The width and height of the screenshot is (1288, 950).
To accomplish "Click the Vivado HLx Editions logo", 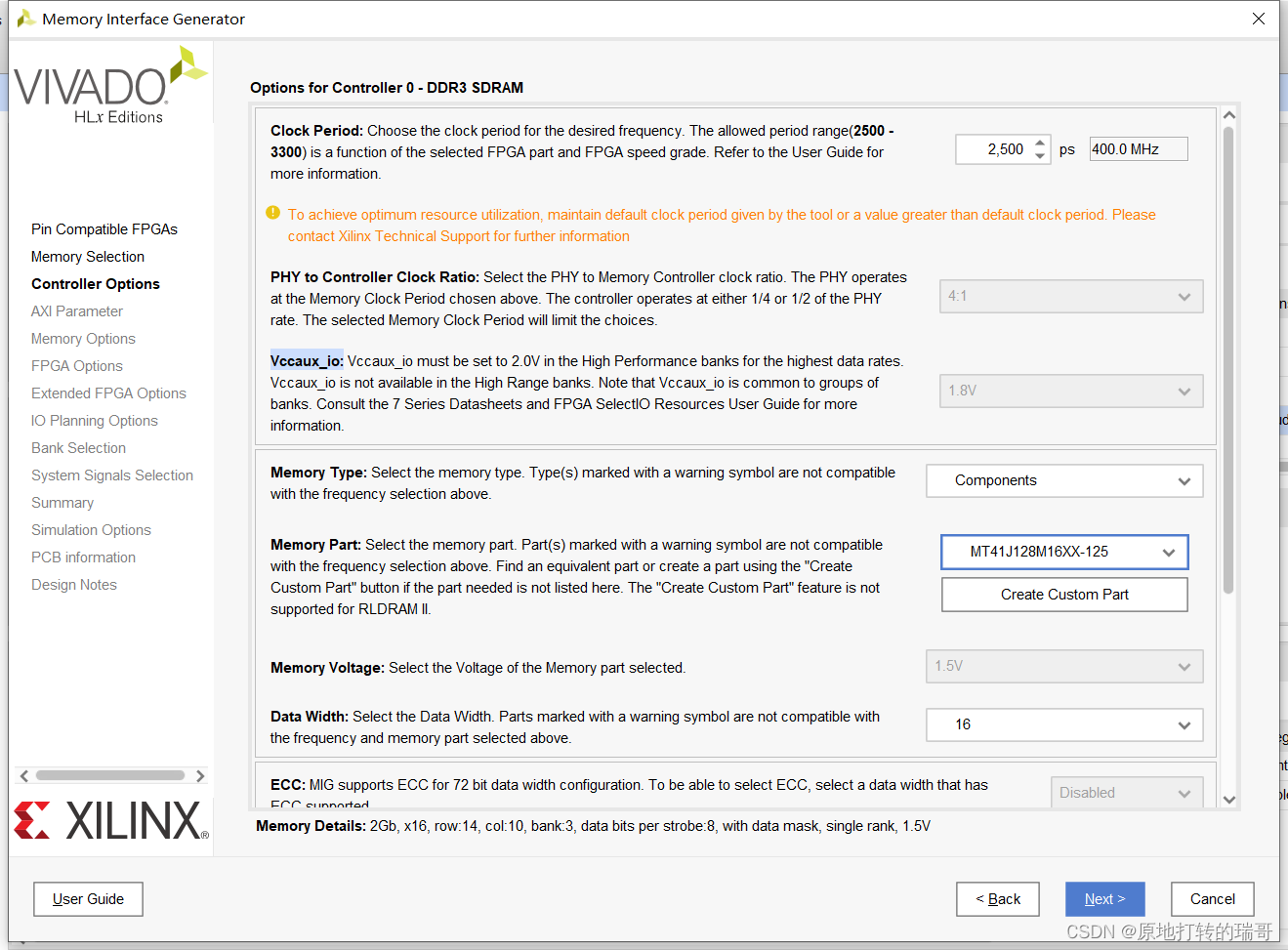I will click(110, 87).
